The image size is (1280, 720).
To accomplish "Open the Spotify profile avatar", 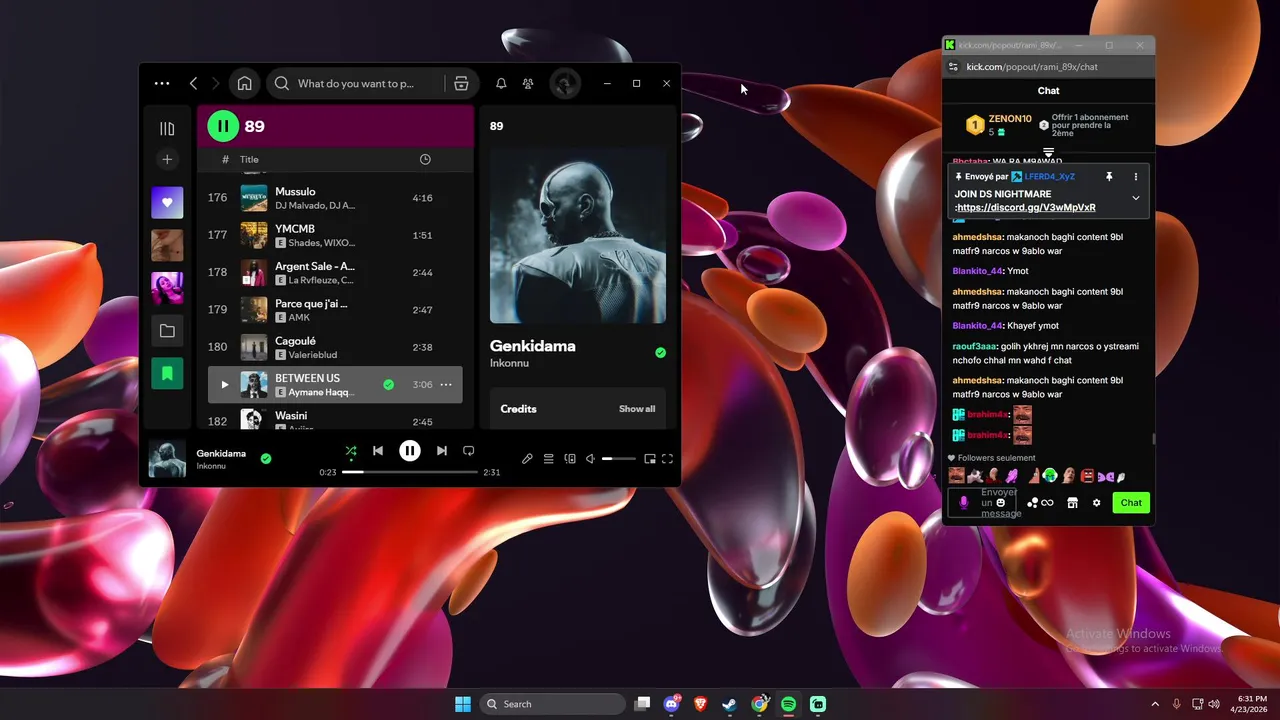I will click(565, 84).
